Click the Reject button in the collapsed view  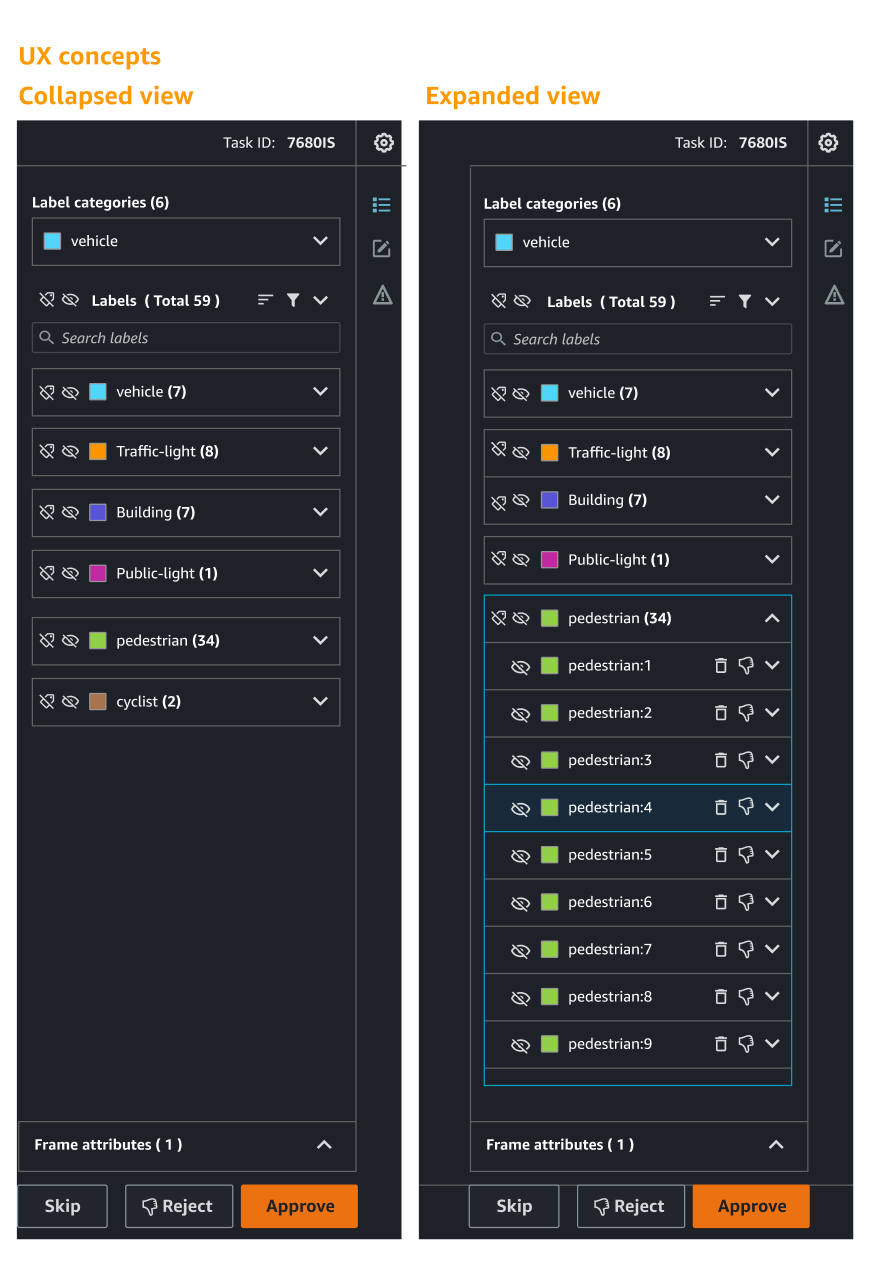[x=179, y=1206]
